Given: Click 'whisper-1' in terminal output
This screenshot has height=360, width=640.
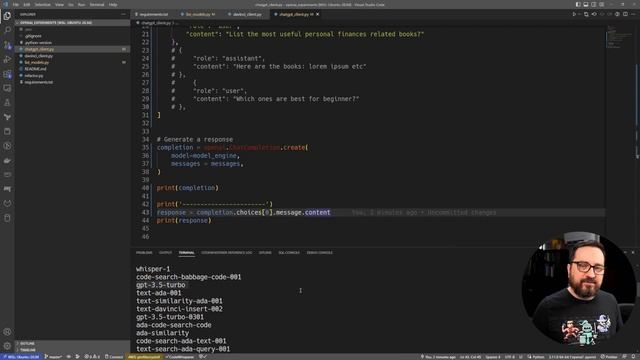Looking at the screenshot, I should (x=153, y=269).
